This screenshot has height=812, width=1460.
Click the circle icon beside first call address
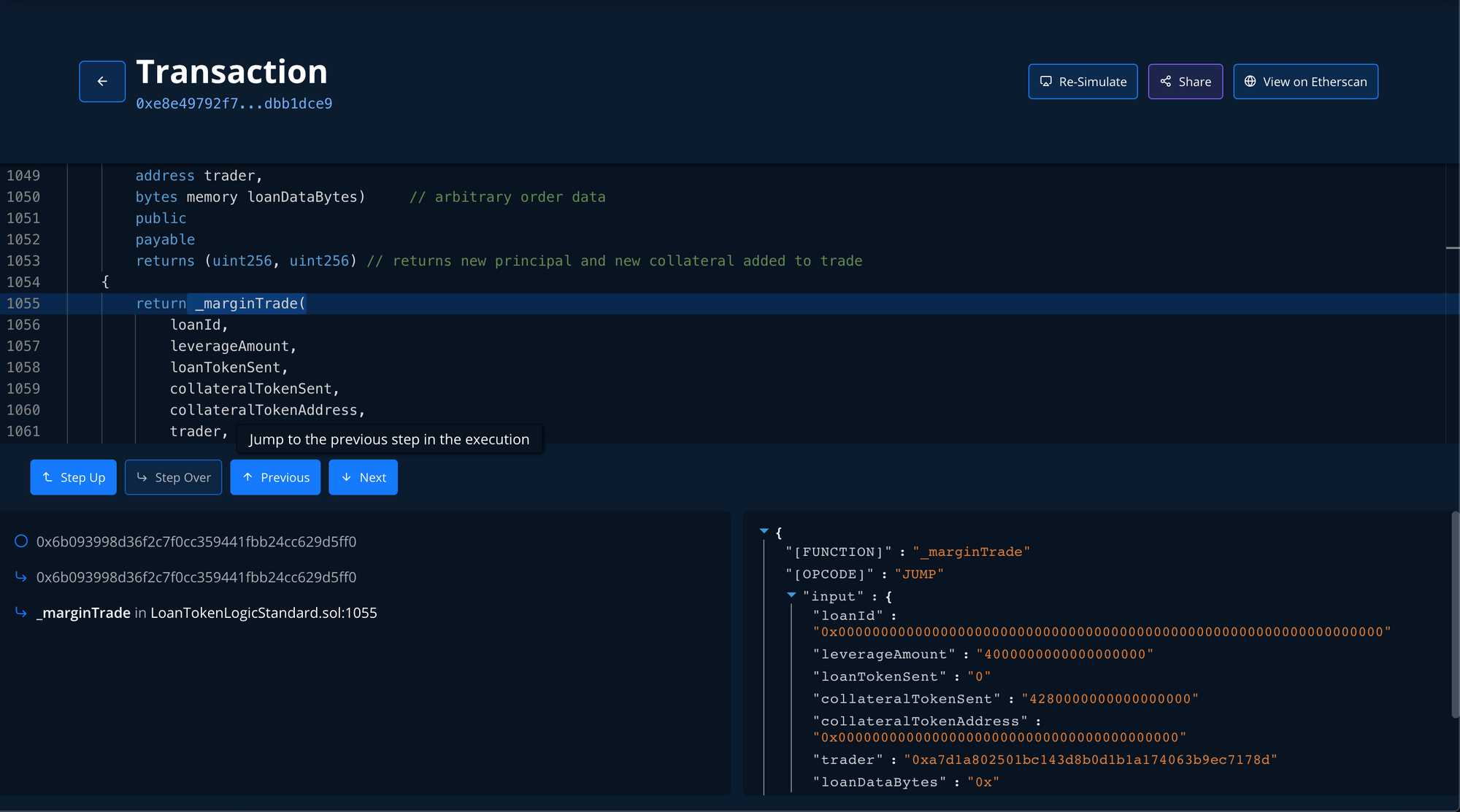click(21, 541)
